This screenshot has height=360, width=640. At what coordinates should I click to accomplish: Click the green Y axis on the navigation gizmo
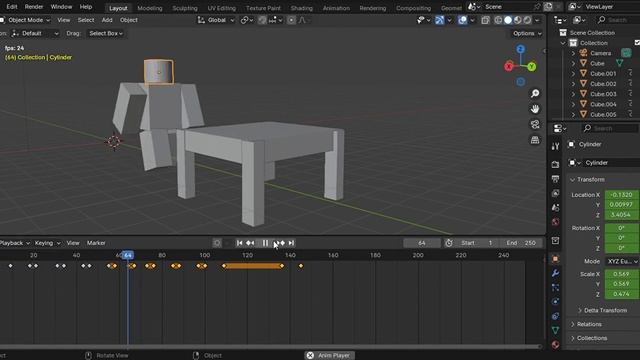(531, 67)
